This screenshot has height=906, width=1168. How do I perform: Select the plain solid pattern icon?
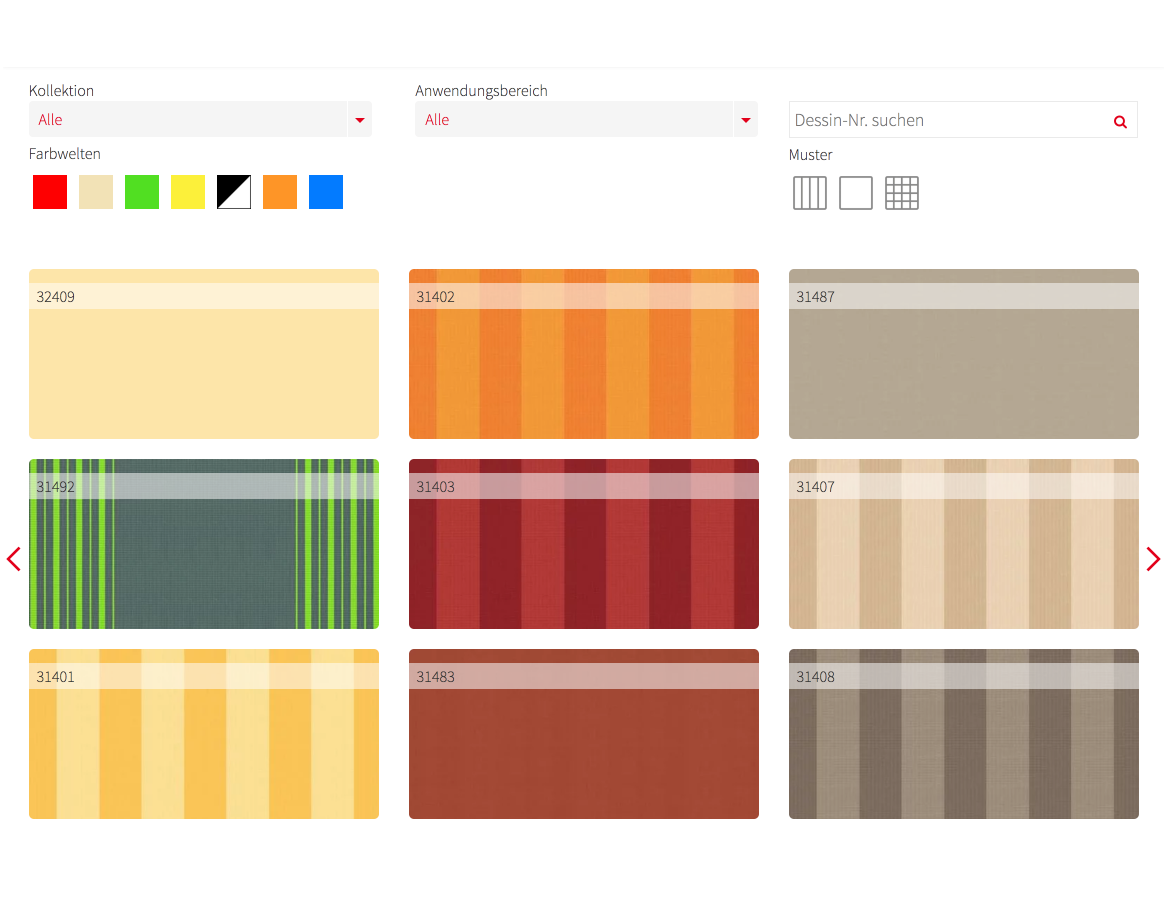(x=856, y=193)
